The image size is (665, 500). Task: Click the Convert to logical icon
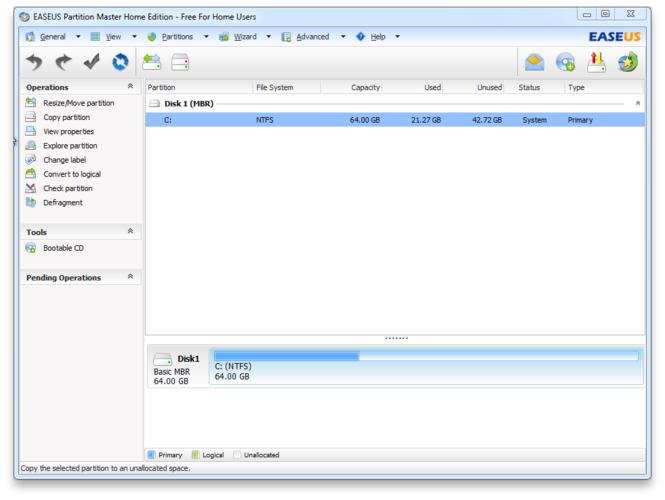(31, 173)
